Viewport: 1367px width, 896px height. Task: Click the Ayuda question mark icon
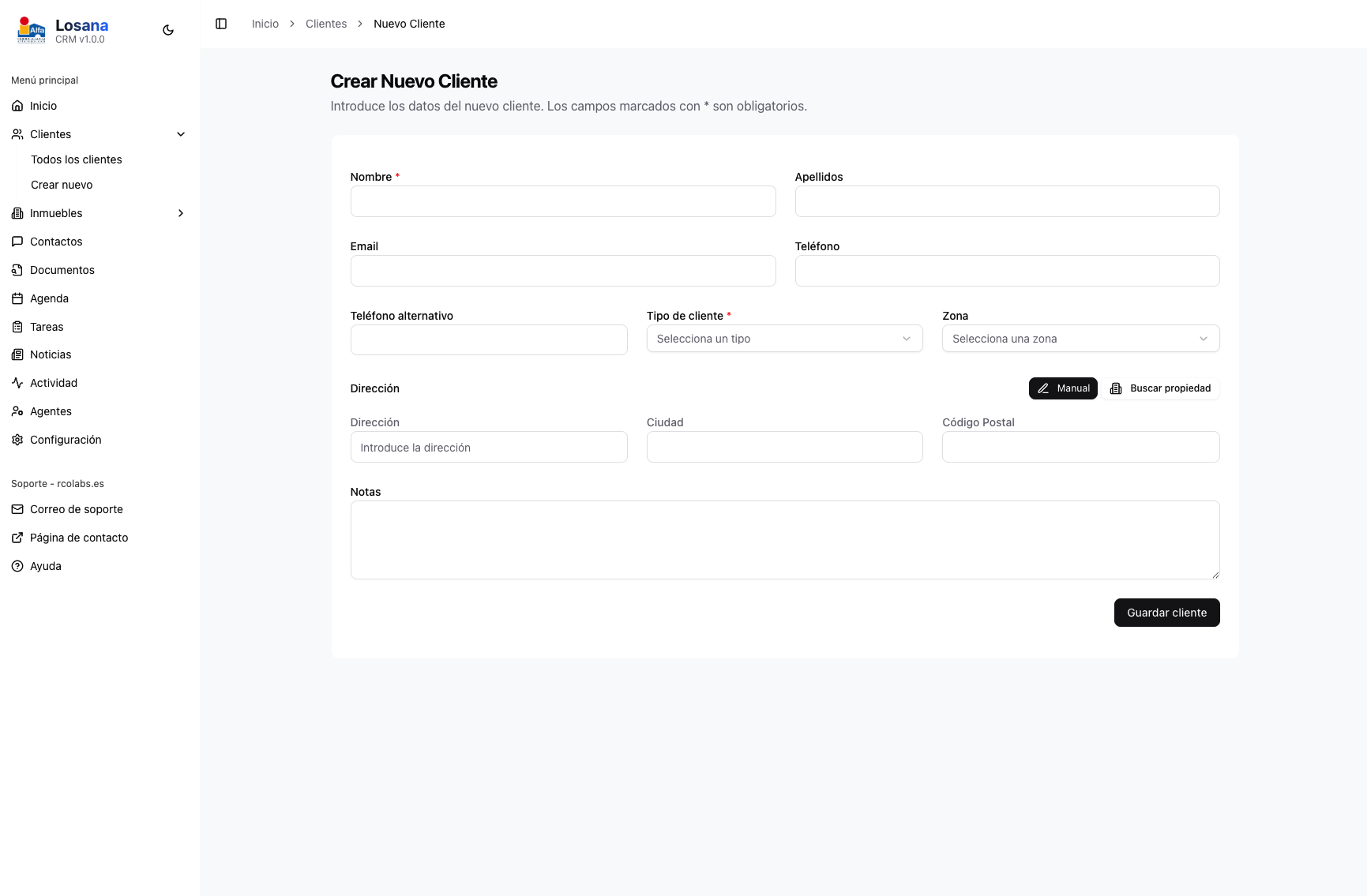[x=17, y=566]
